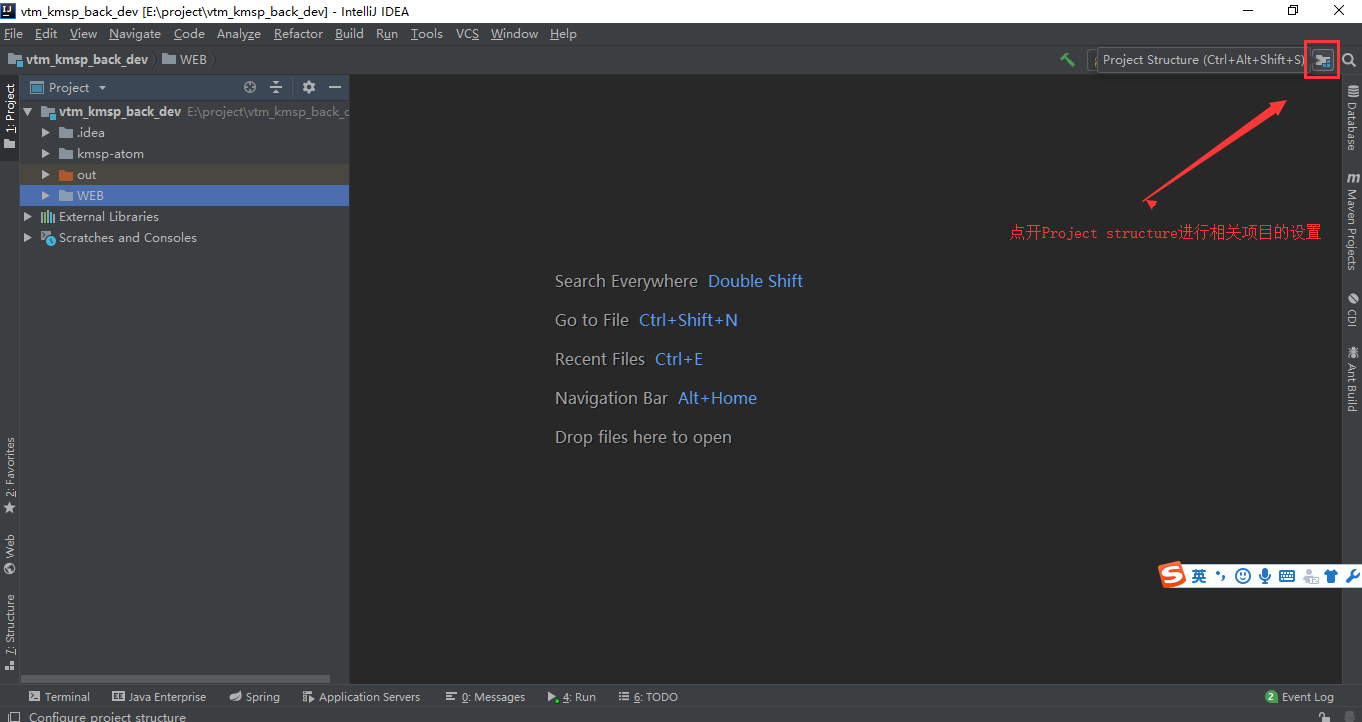Viewport: 1362px width, 722px height.
Task: Open the Run menu
Action: point(387,34)
